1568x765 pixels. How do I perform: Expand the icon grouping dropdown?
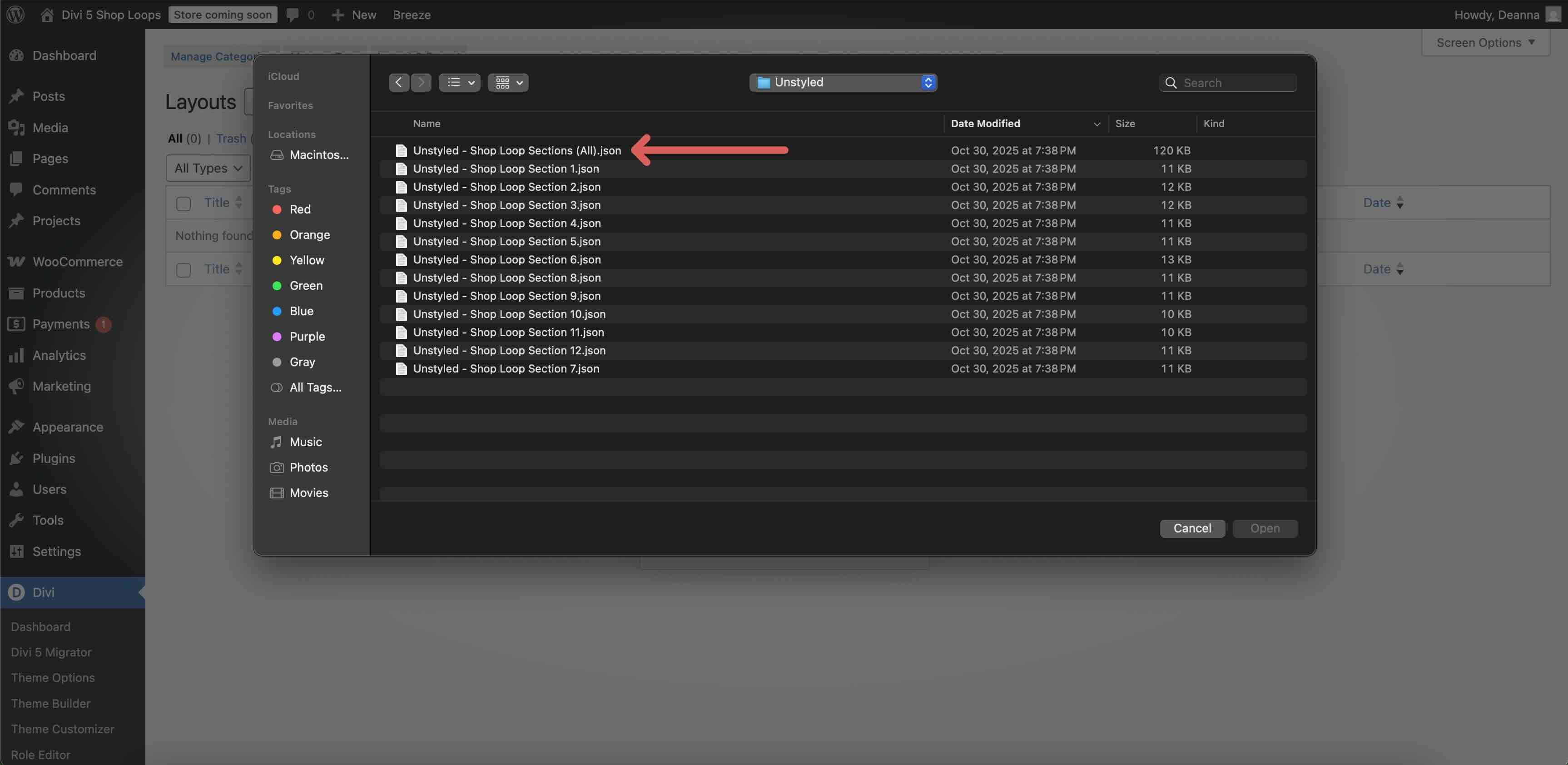pyautogui.click(x=508, y=82)
